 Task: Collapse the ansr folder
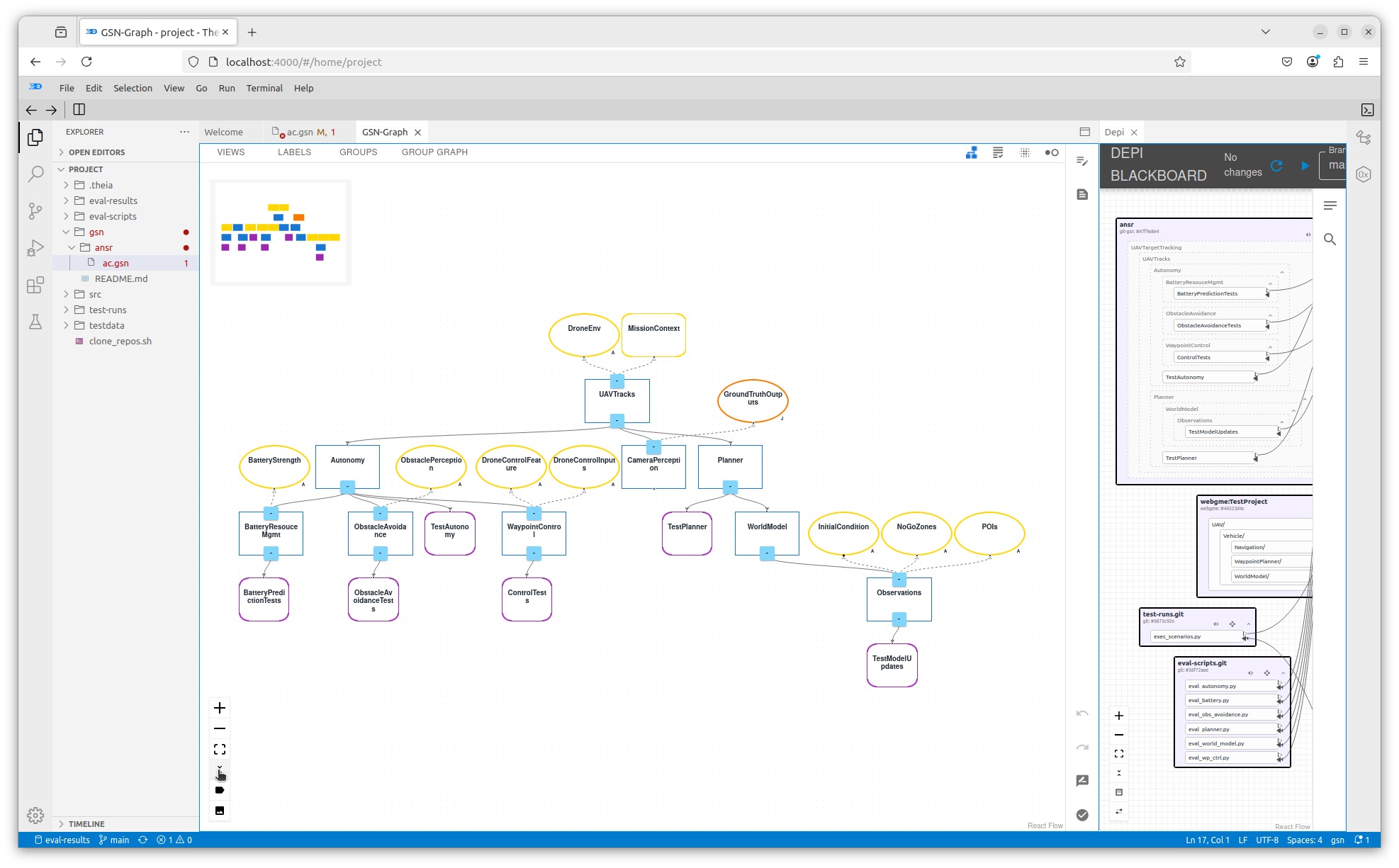[72, 247]
